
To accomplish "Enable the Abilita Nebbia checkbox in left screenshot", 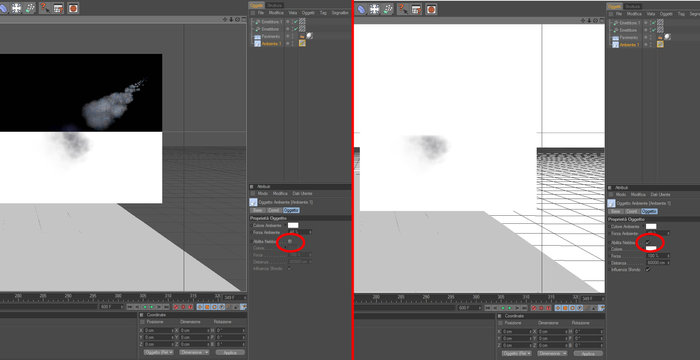I will 289,241.
